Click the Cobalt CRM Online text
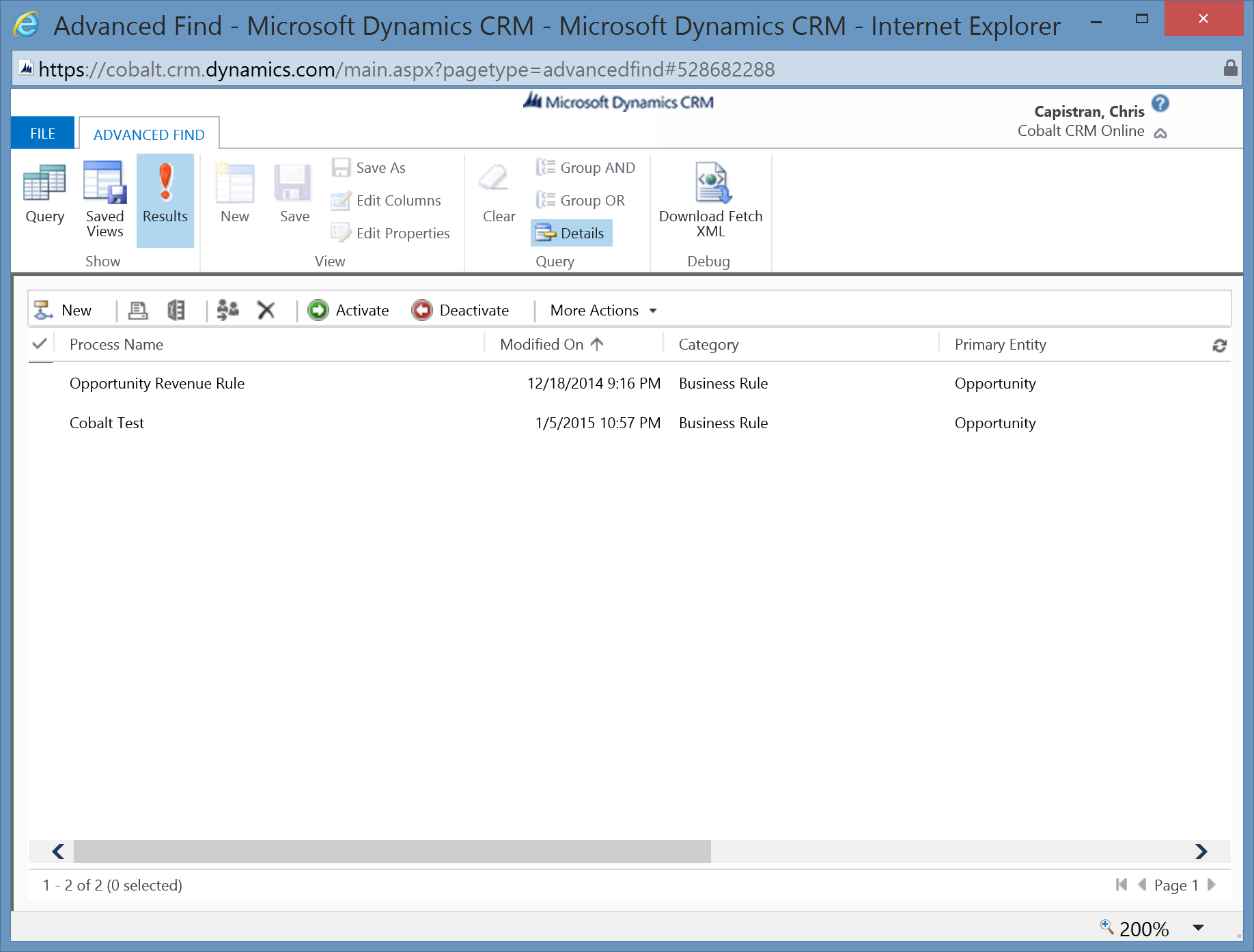The width and height of the screenshot is (1254, 952). coord(1081,131)
